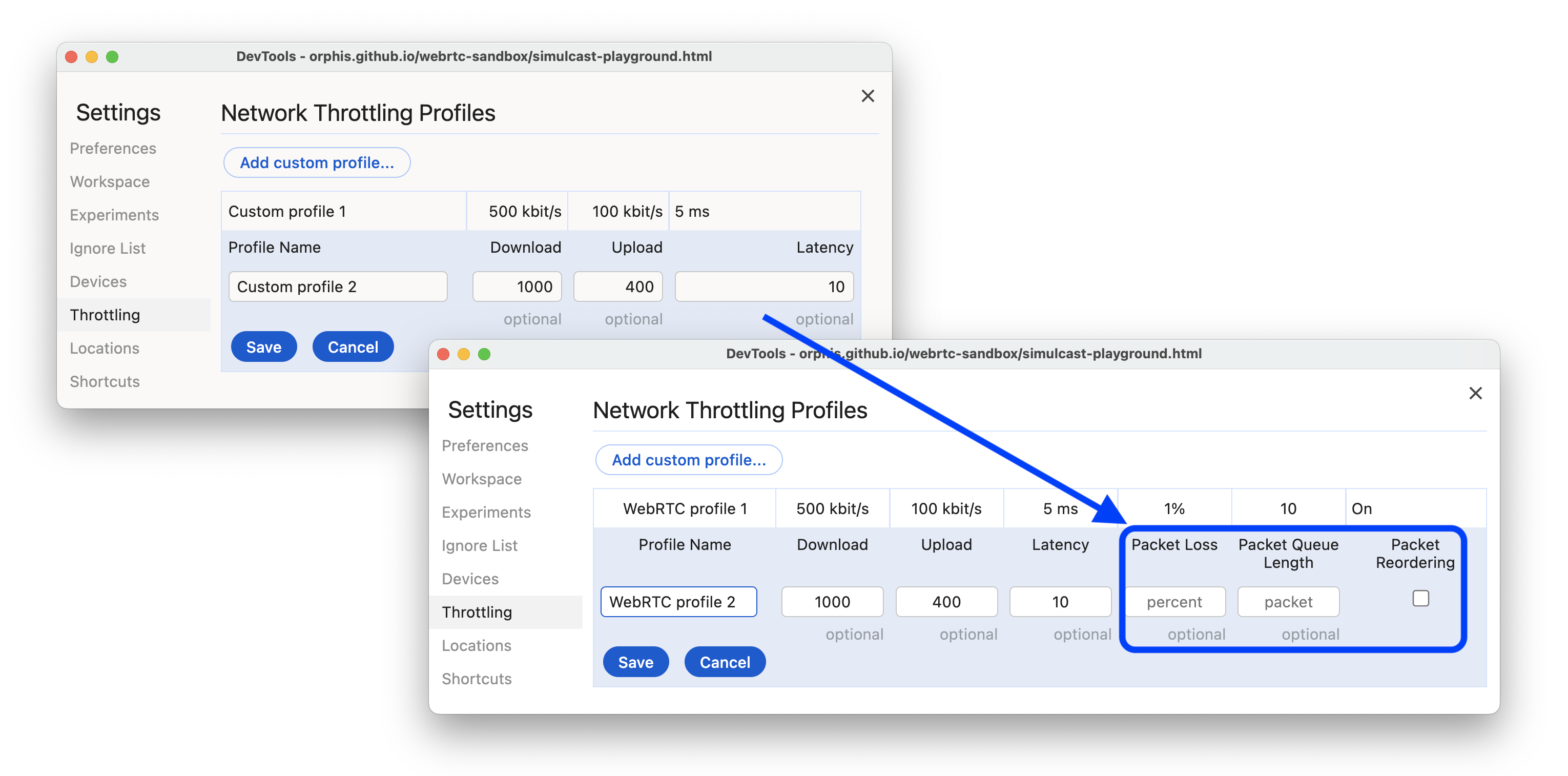1568x776 pixels.
Task: Click Save to confirm WebRTC profile
Action: 635,661
